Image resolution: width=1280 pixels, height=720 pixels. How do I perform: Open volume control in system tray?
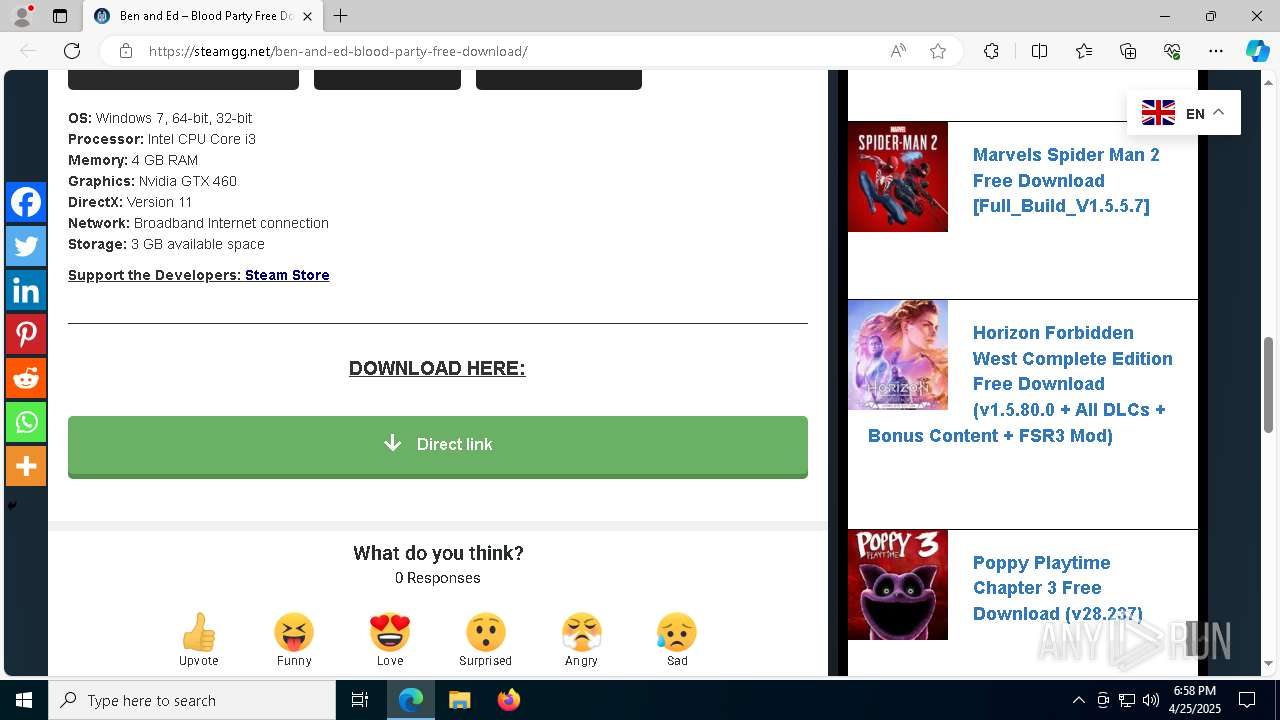pos(1151,700)
